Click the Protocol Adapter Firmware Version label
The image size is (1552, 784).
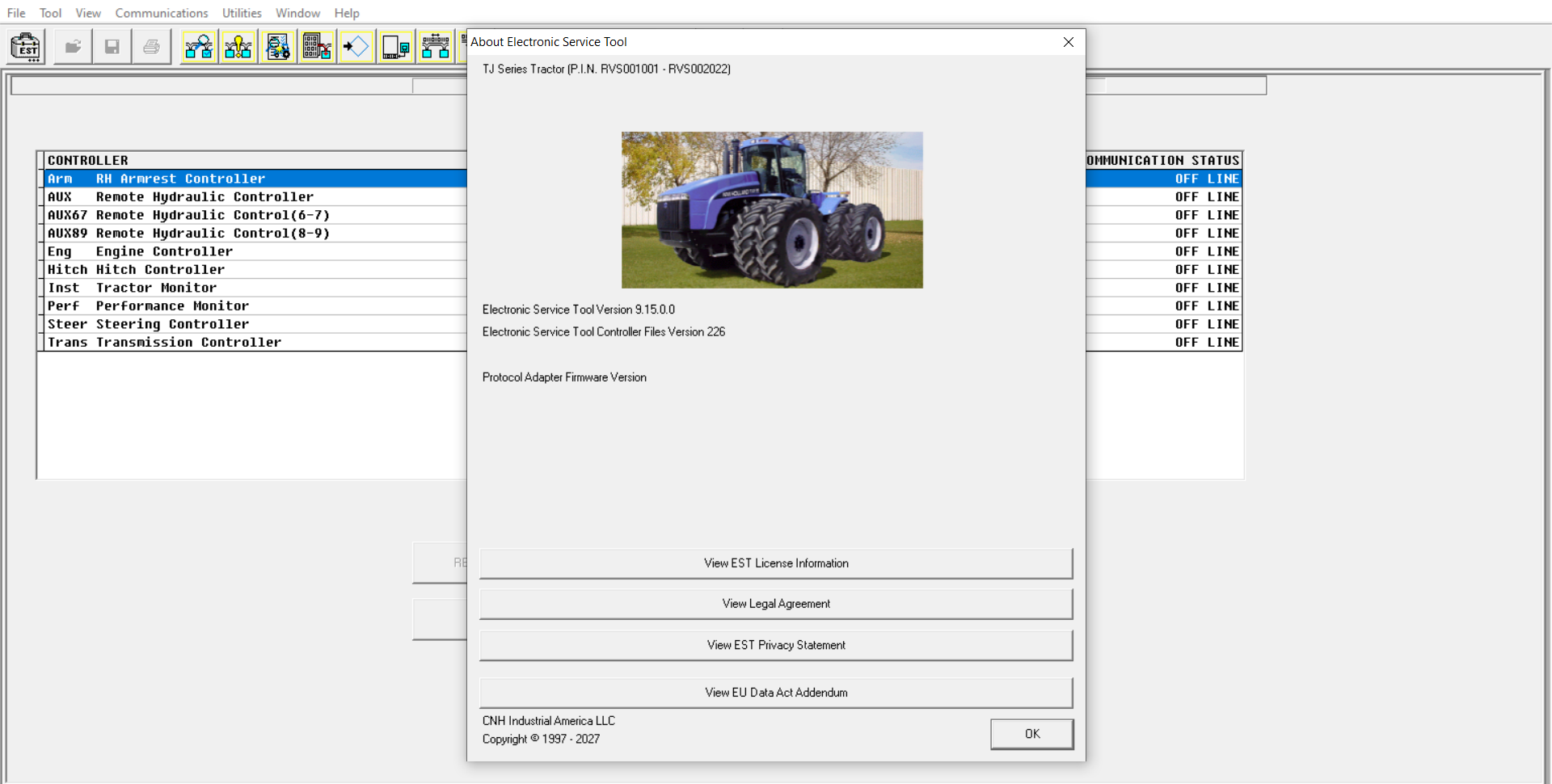pyautogui.click(x=564, y=377)
